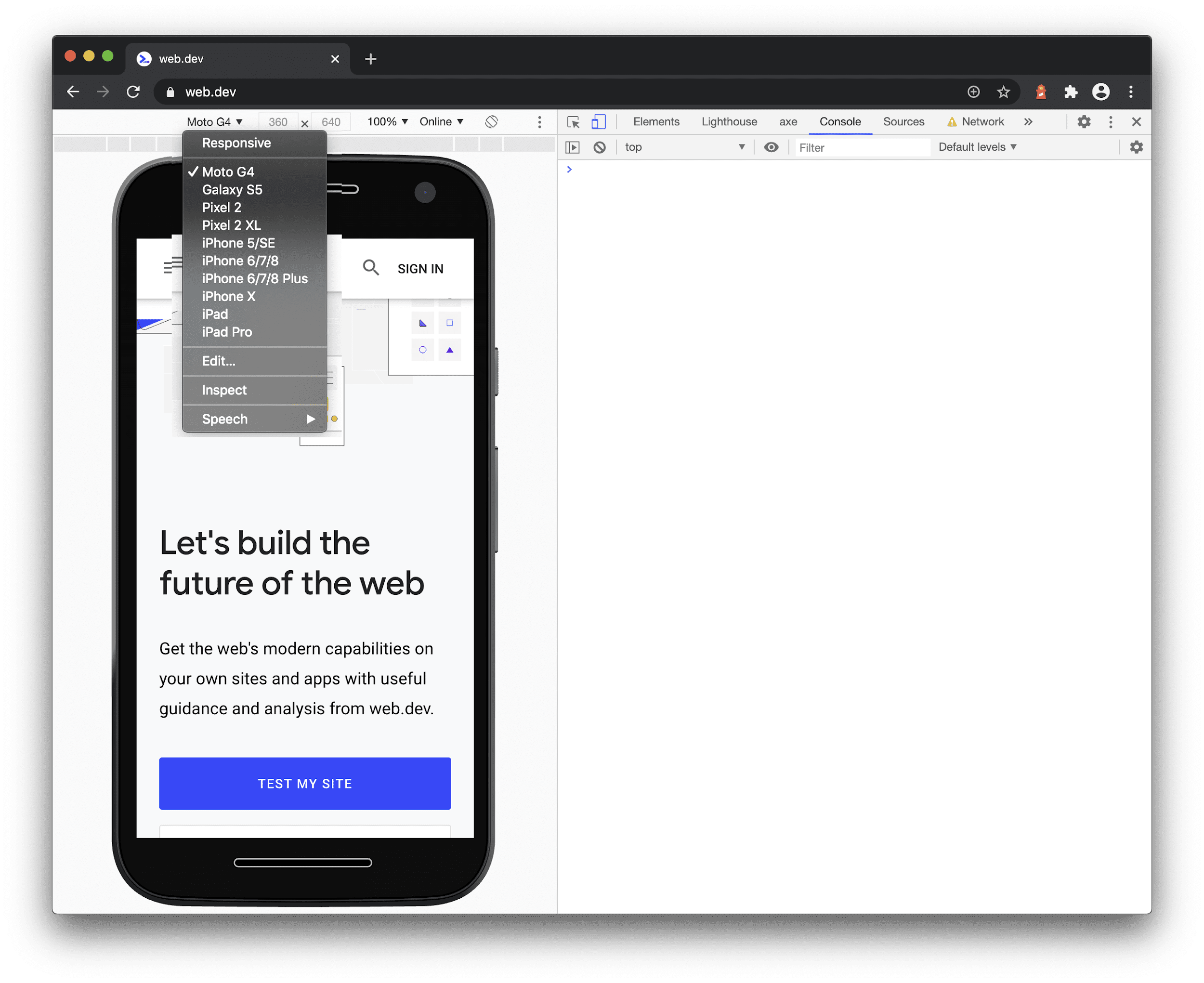The image size is (1204, 983).
Task: Click the TEST MY SITE button
Action: coord(304,784)
